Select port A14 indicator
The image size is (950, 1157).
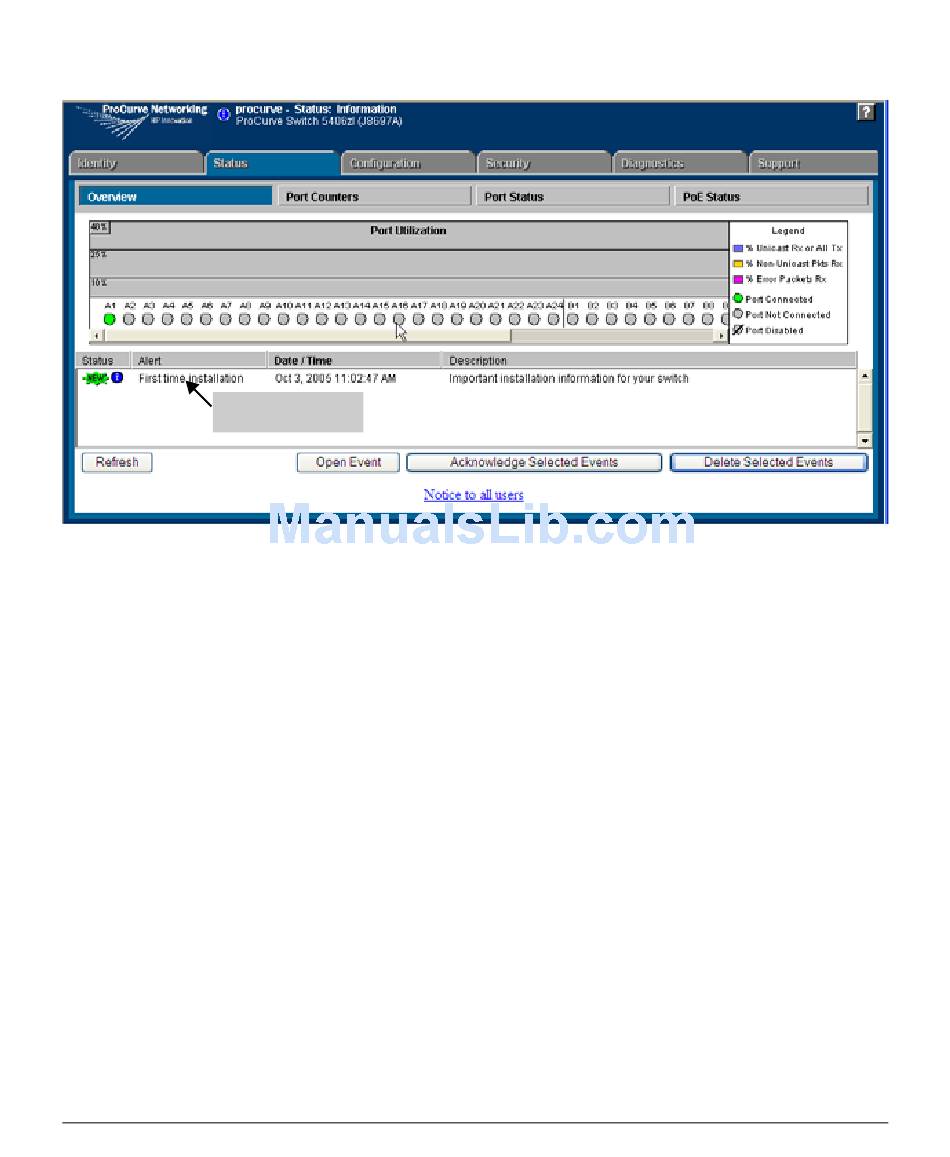pos(360,319)
